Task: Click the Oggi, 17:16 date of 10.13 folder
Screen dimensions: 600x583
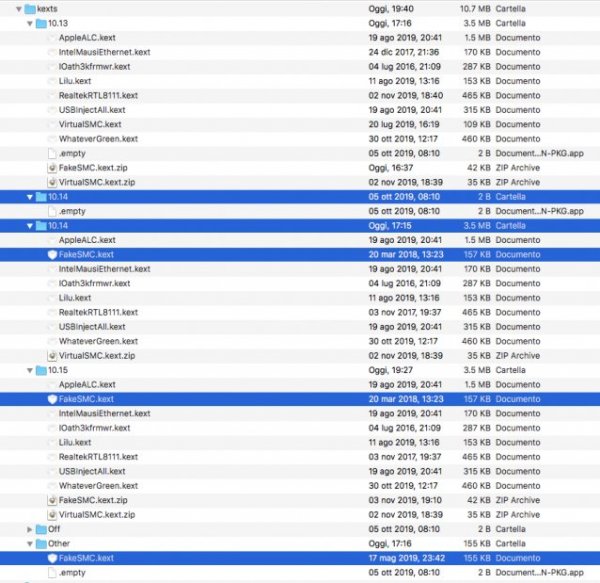Action: pos(390,23)
